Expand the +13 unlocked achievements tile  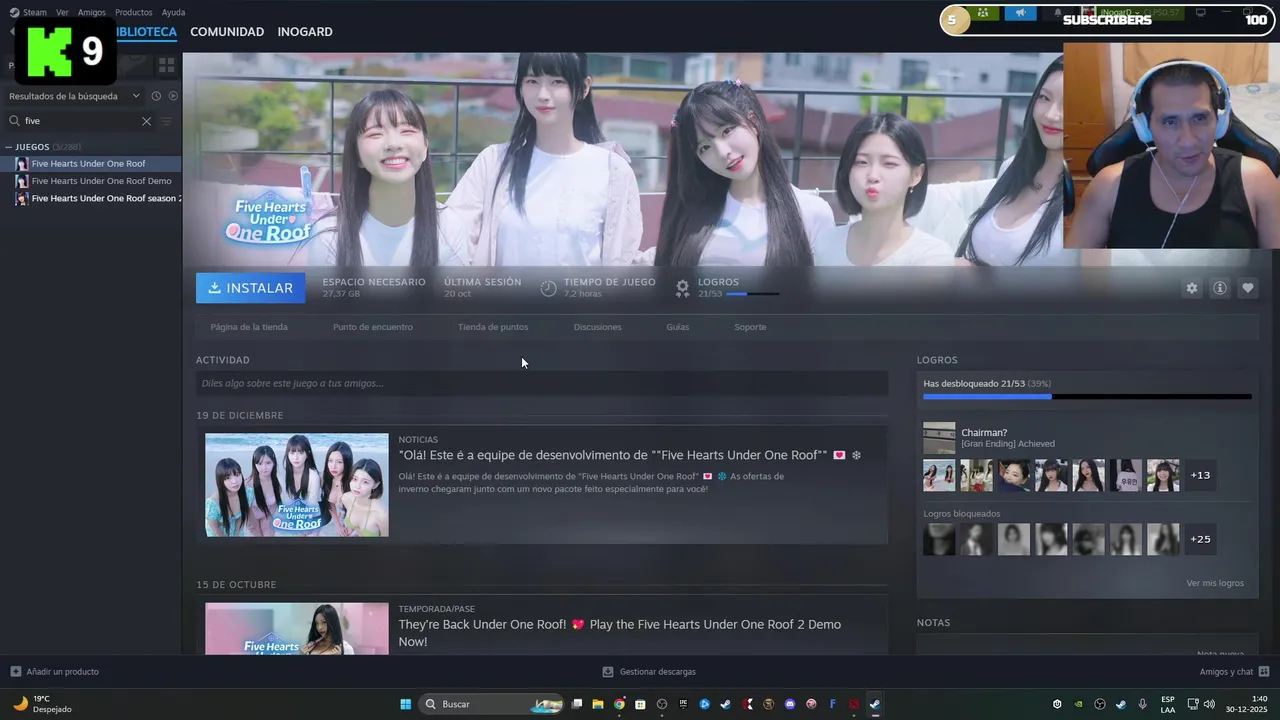(1200, 475)
